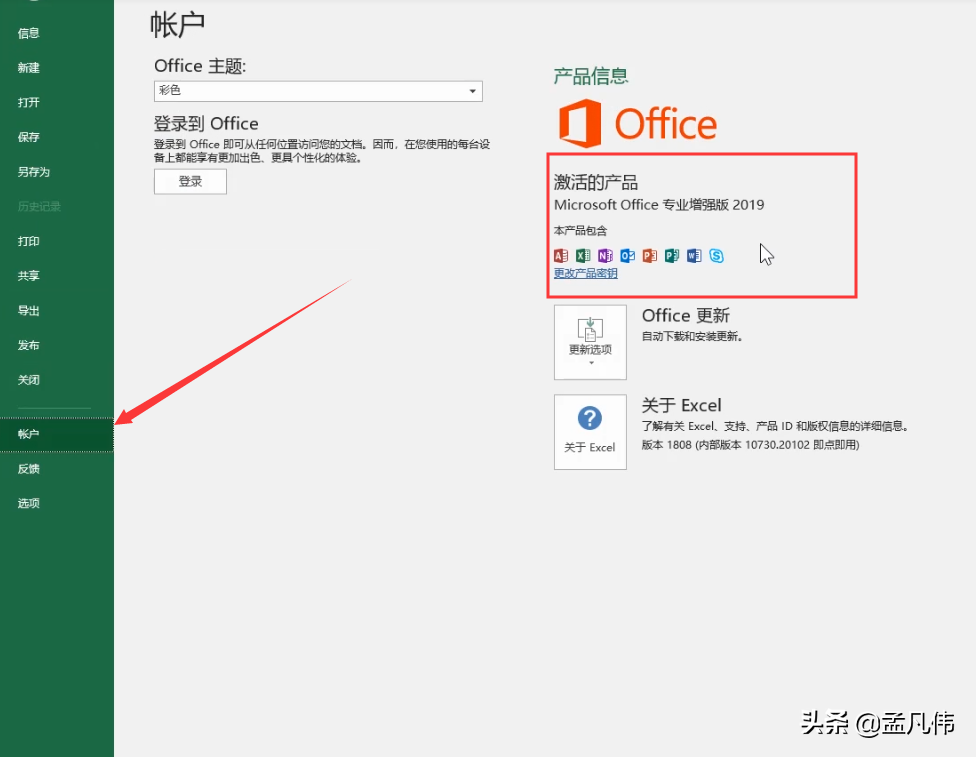Click the 关于 Excel question mark button
976x757 pixels.
(590, 432)
